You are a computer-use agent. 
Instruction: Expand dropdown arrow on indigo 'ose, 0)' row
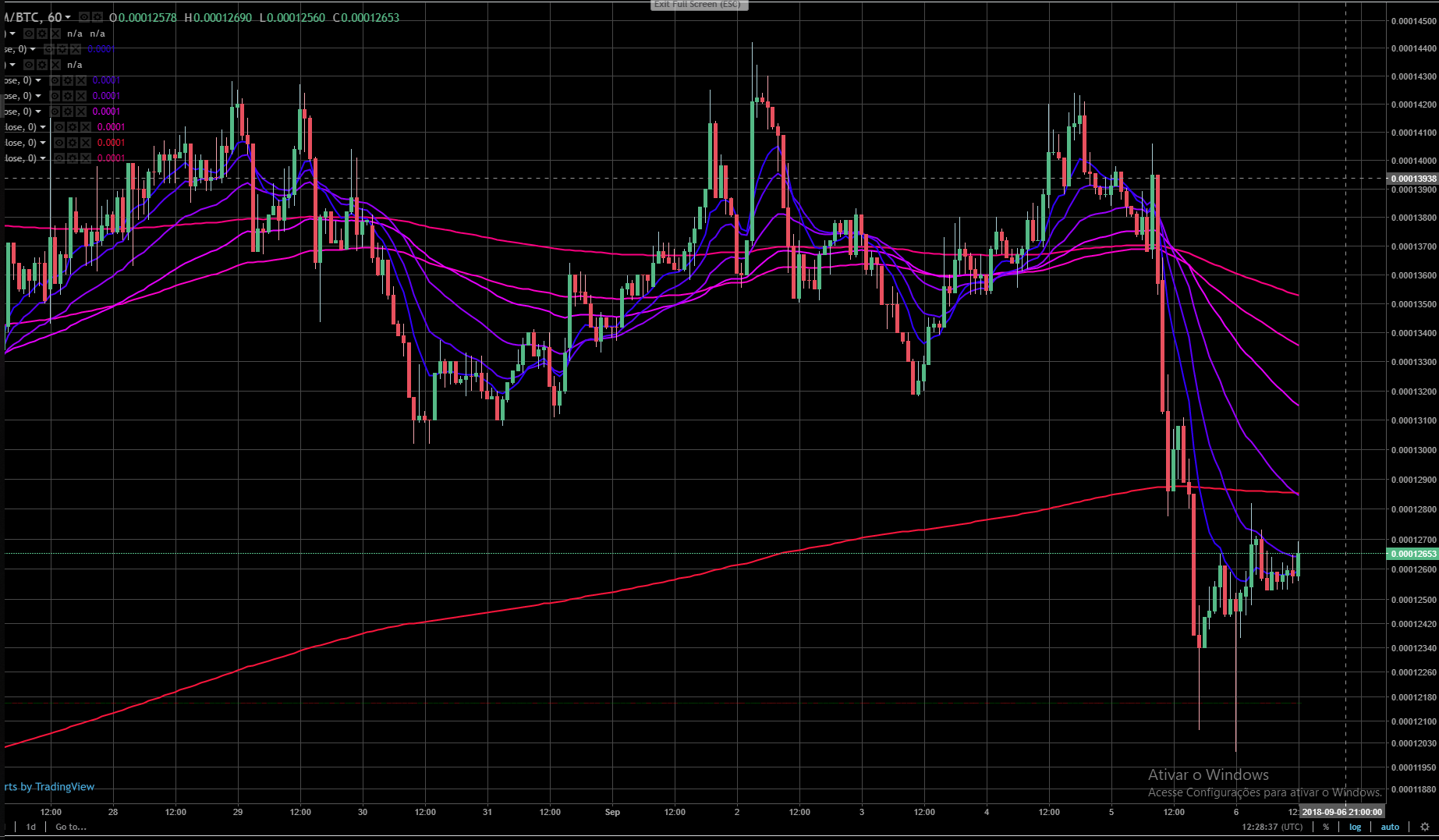tap(38, 80)
